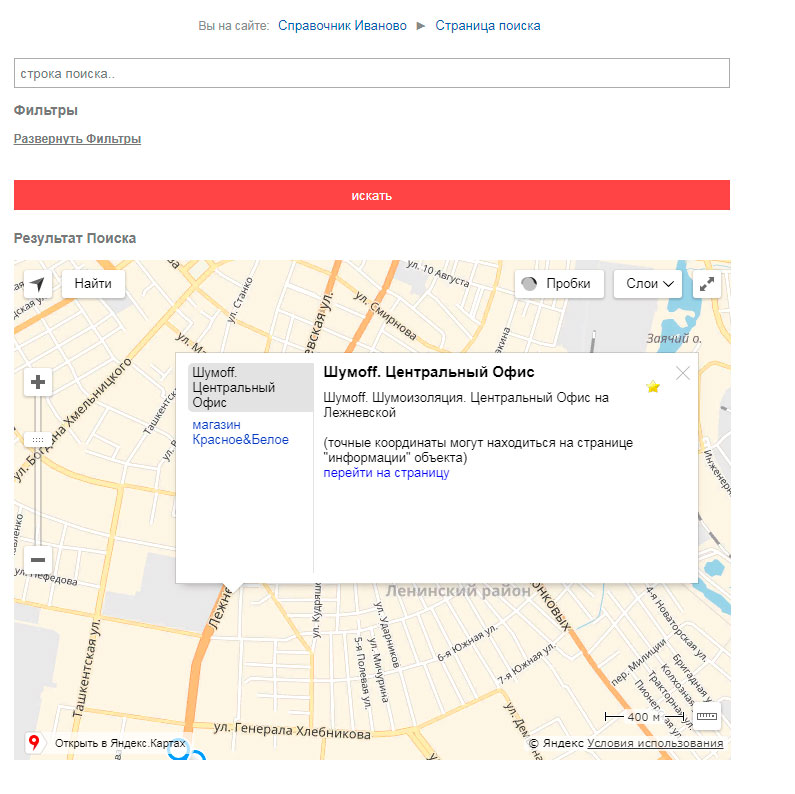Click the red Yandex Maps pin icon
Viewport: 795px width, 794px height.
tap(34, 743)
